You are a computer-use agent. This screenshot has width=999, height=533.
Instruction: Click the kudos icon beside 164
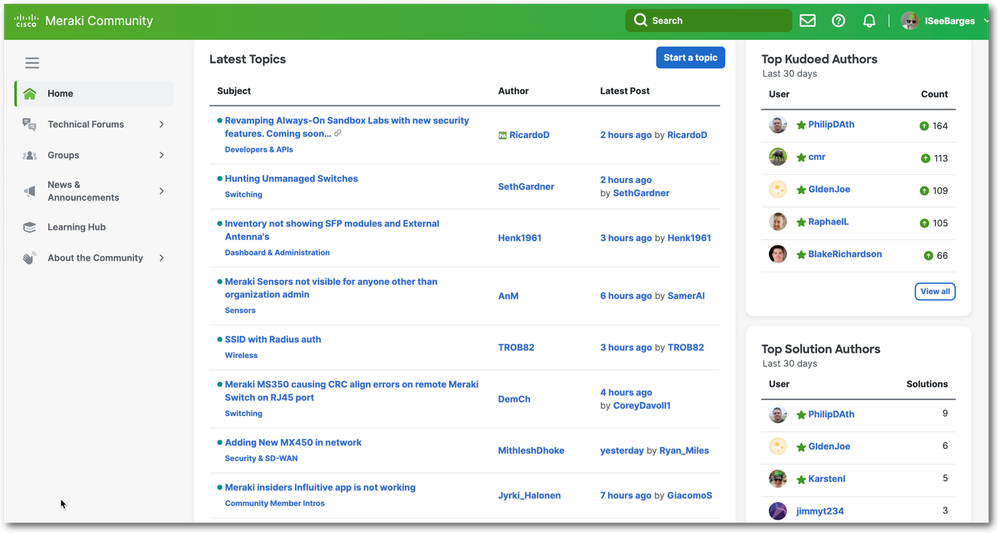click(924, 126)
